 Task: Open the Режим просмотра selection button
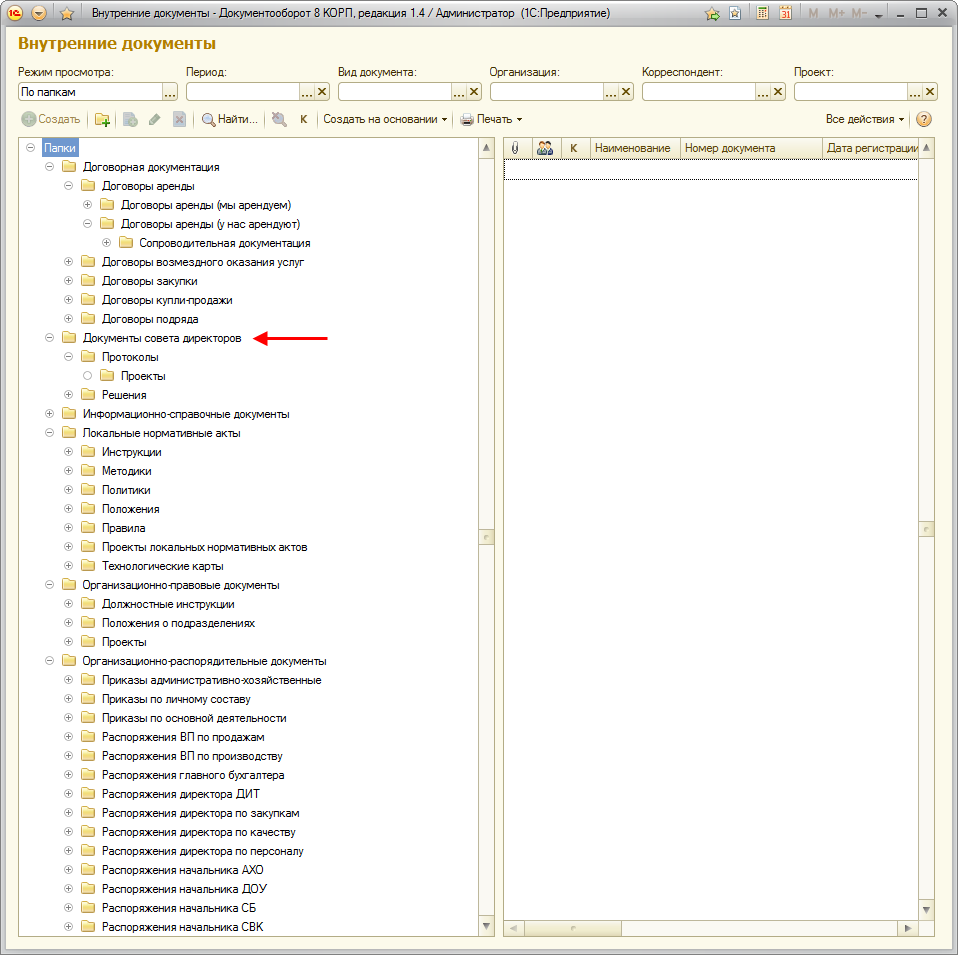(x=170, y=92)
